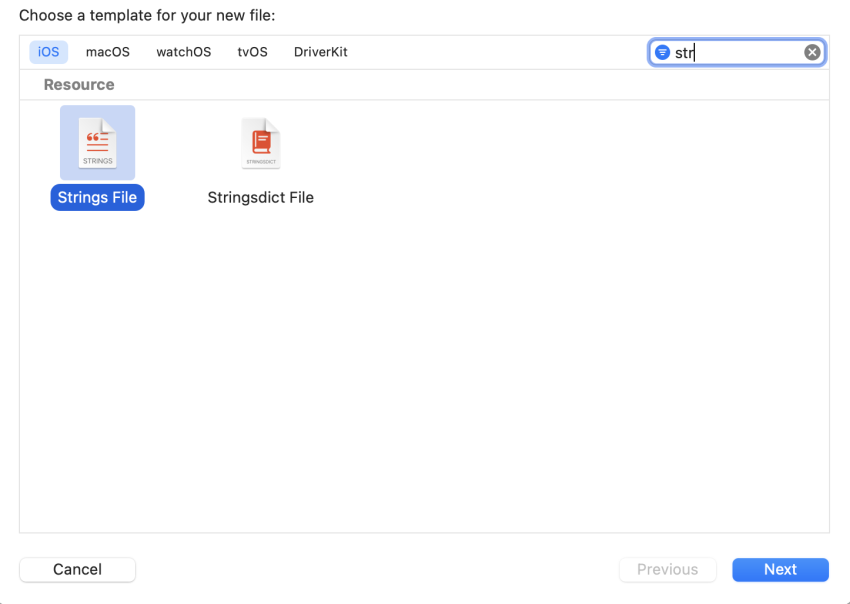Screen dimensions: 850x604
Task: Click the Previous button
Action: point(667,569)
